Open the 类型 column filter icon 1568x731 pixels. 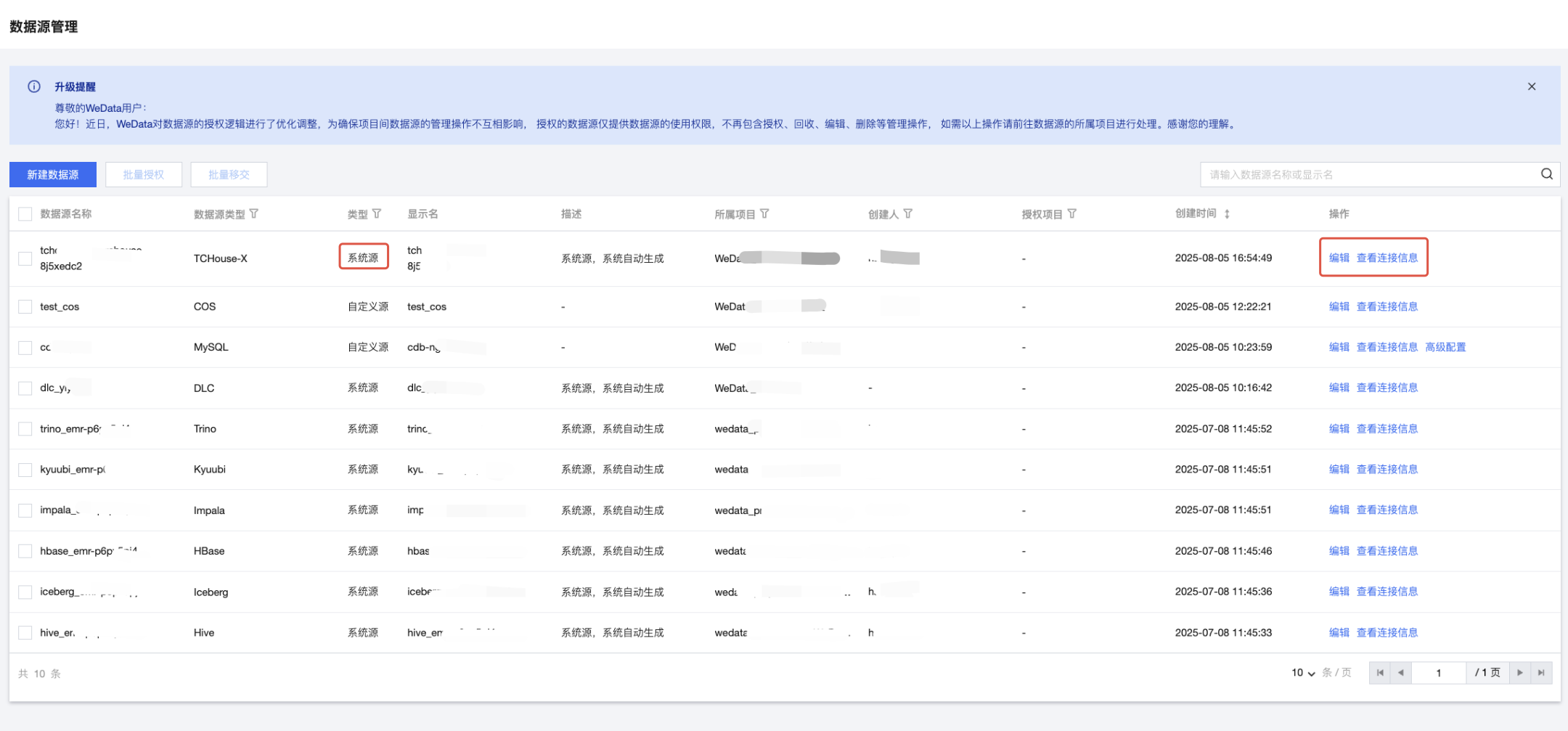(377, 214)
